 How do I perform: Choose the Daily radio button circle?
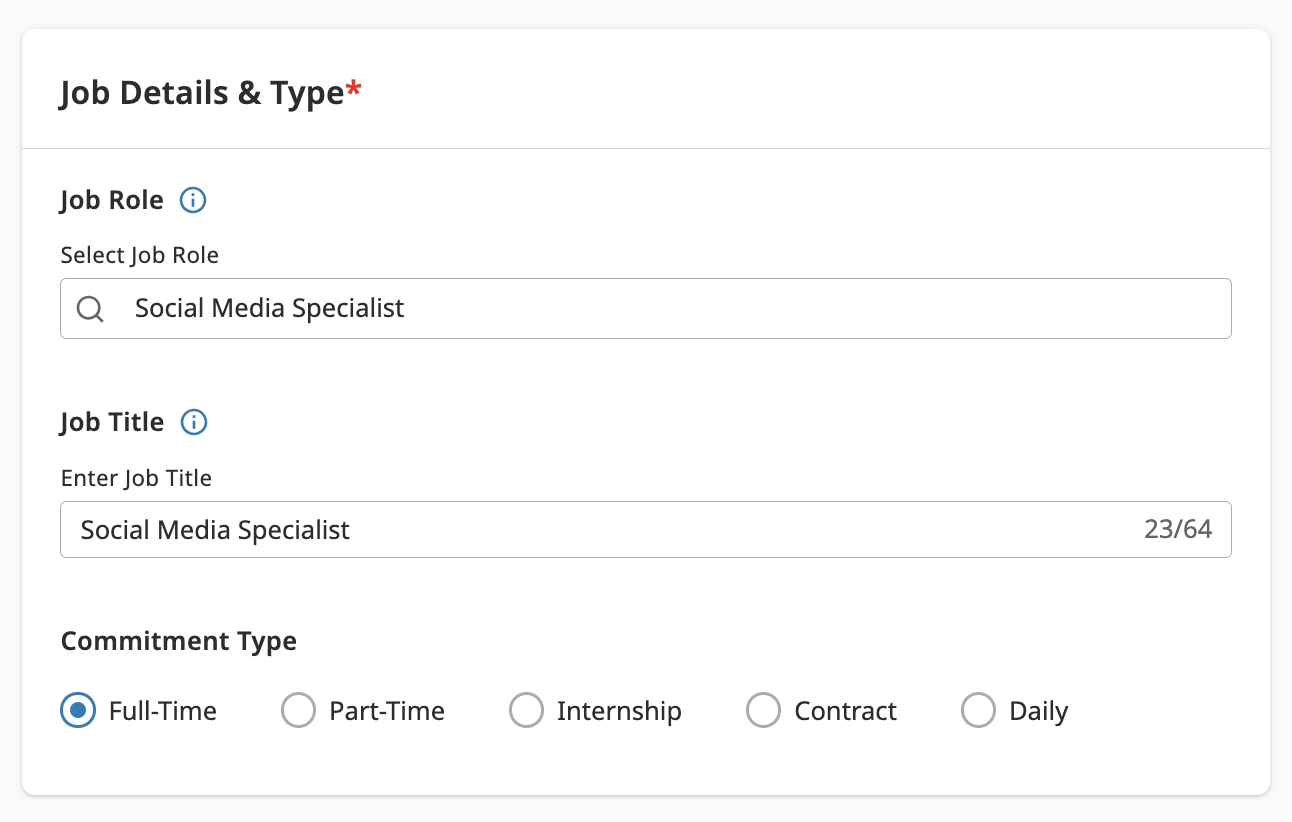point(978,711)
